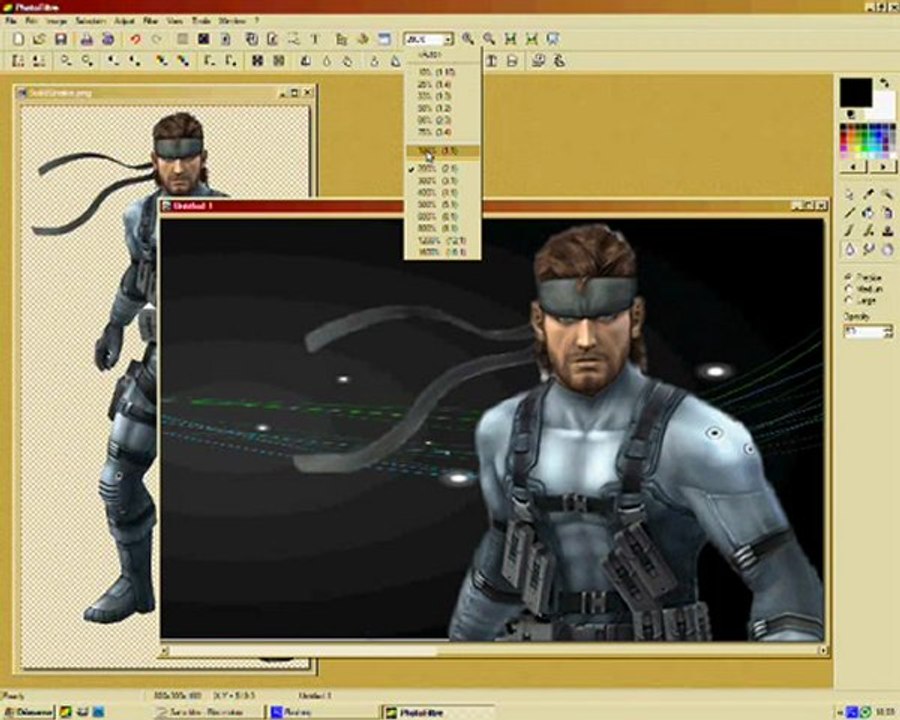Click the Zoom in magnifier icon
Screen dimensions: 900x720
click(x=468, y=39)
